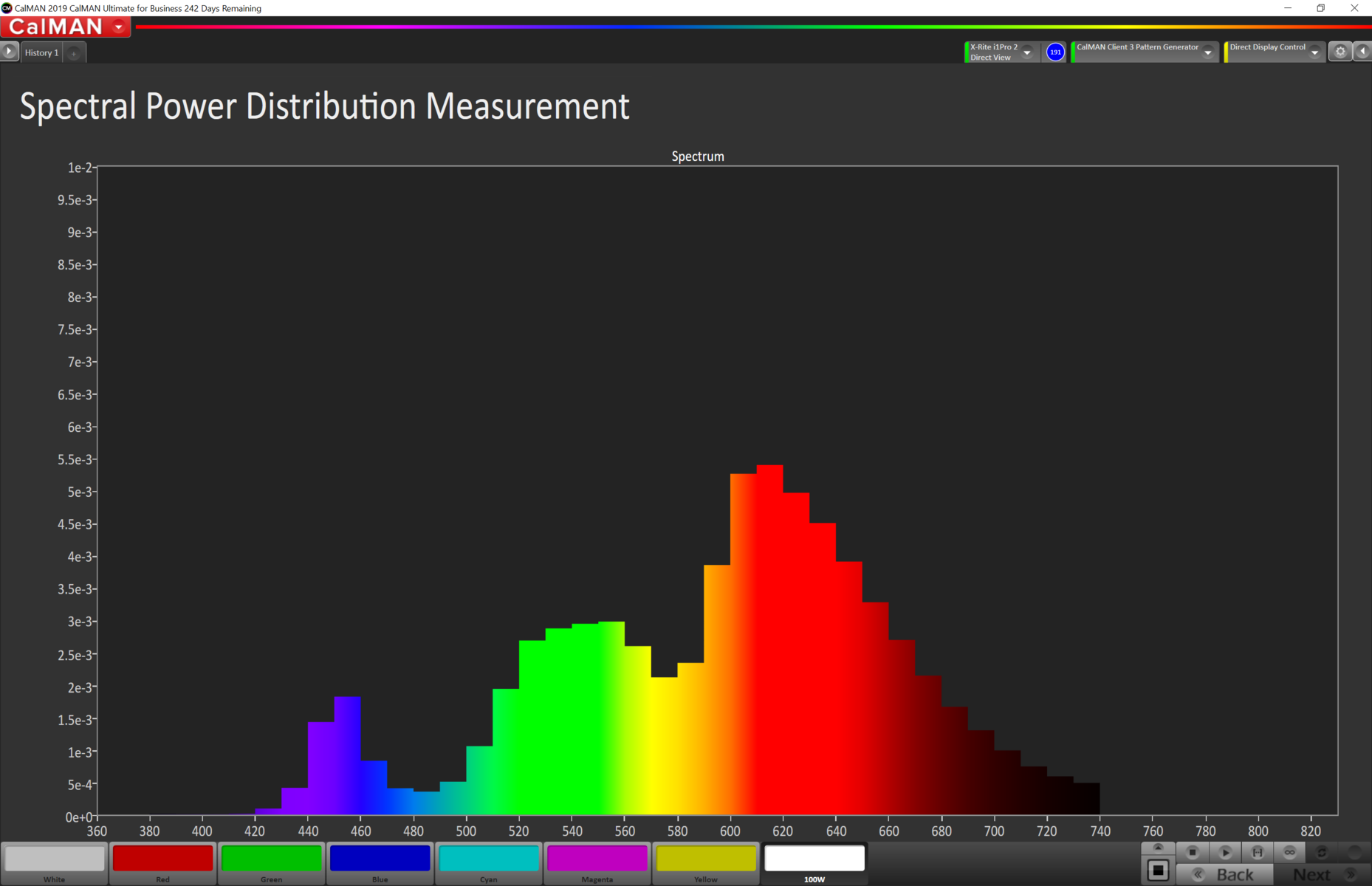
Task: Click the Back button
Action: point(1226,875)
